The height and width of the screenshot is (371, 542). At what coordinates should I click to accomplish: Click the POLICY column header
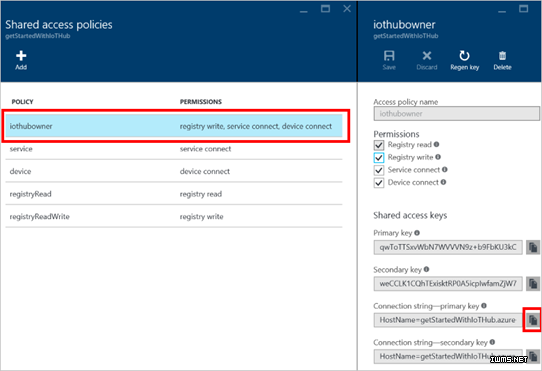click(22, 102)
